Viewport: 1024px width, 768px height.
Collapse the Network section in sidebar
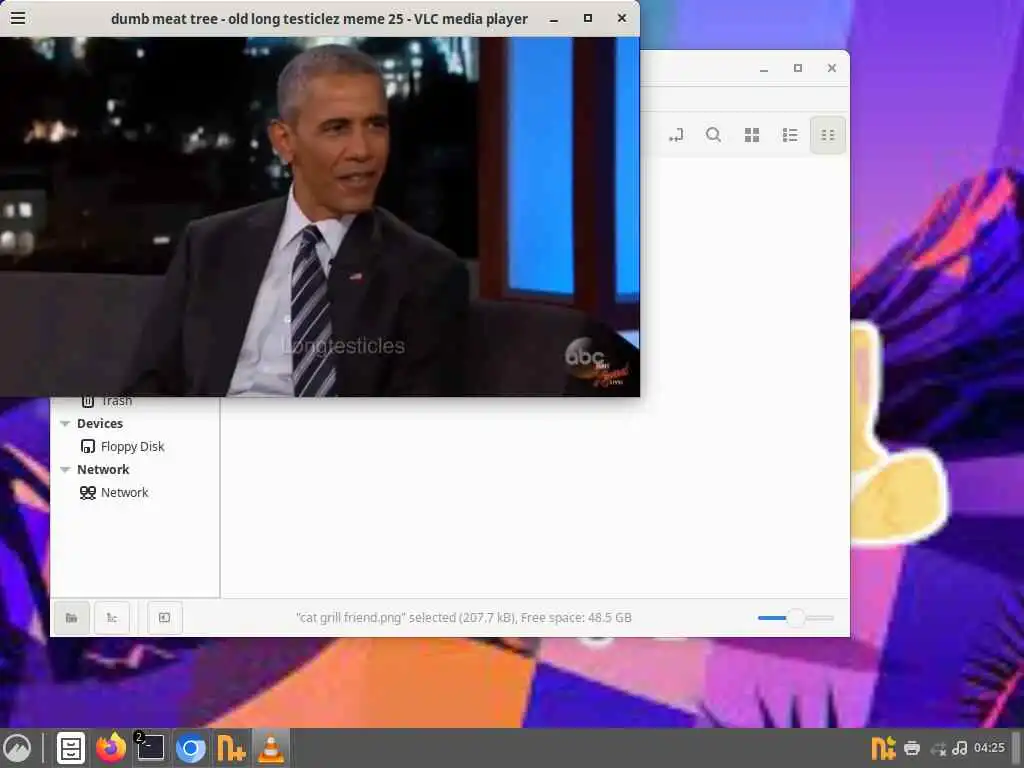[65, 470]
